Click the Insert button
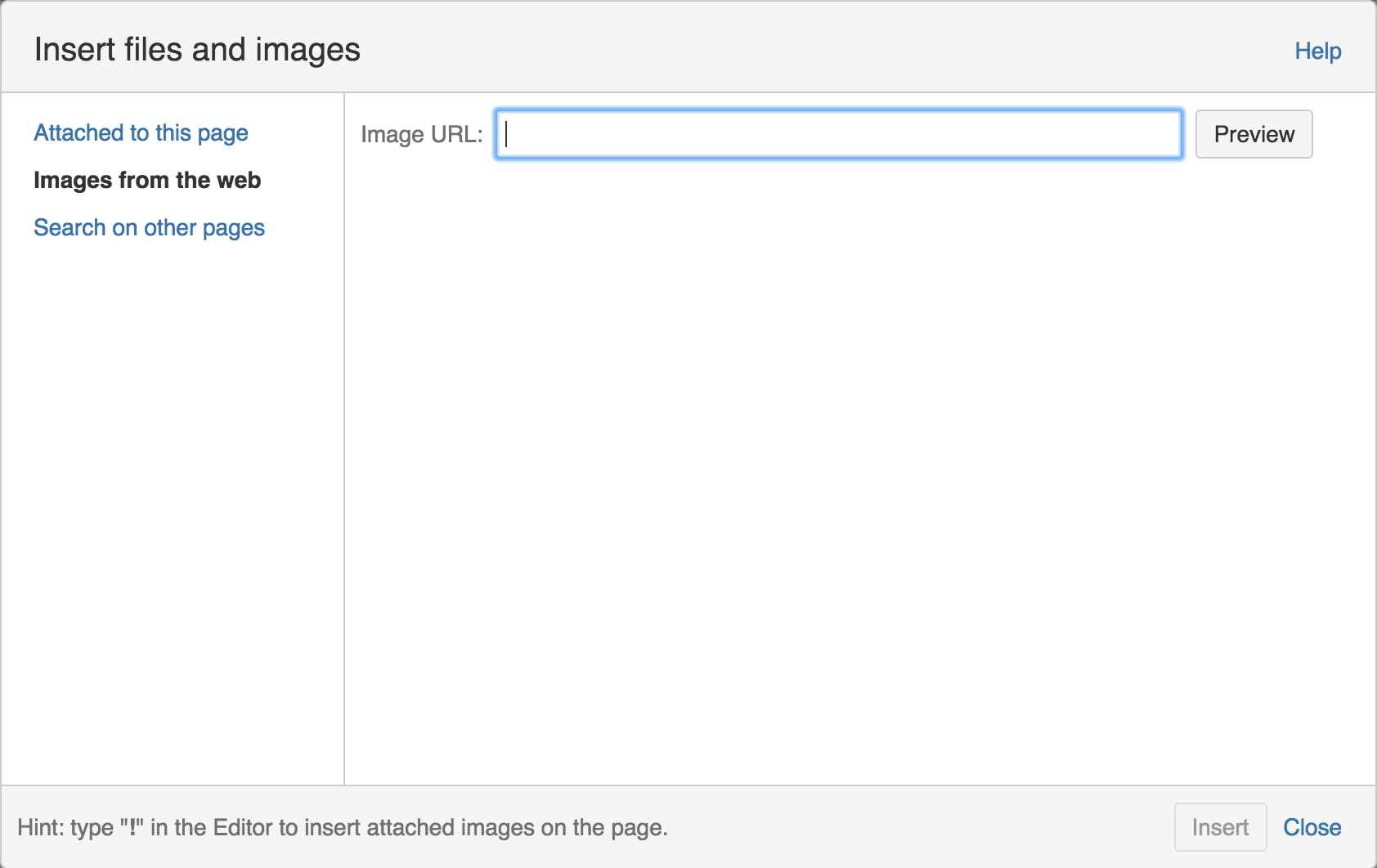Image resolution: width=1377 pixels, height=868 pixels. point(1220,827)
